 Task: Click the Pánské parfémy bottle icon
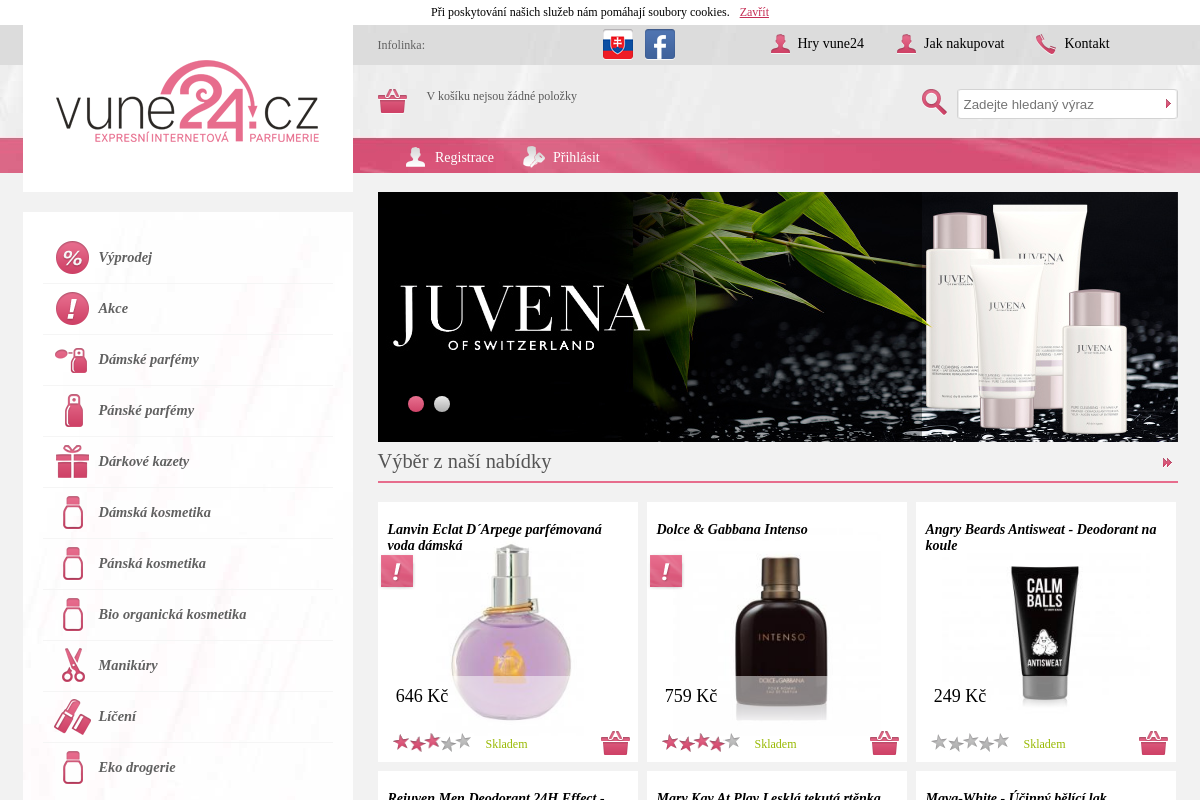coord(73,410)
